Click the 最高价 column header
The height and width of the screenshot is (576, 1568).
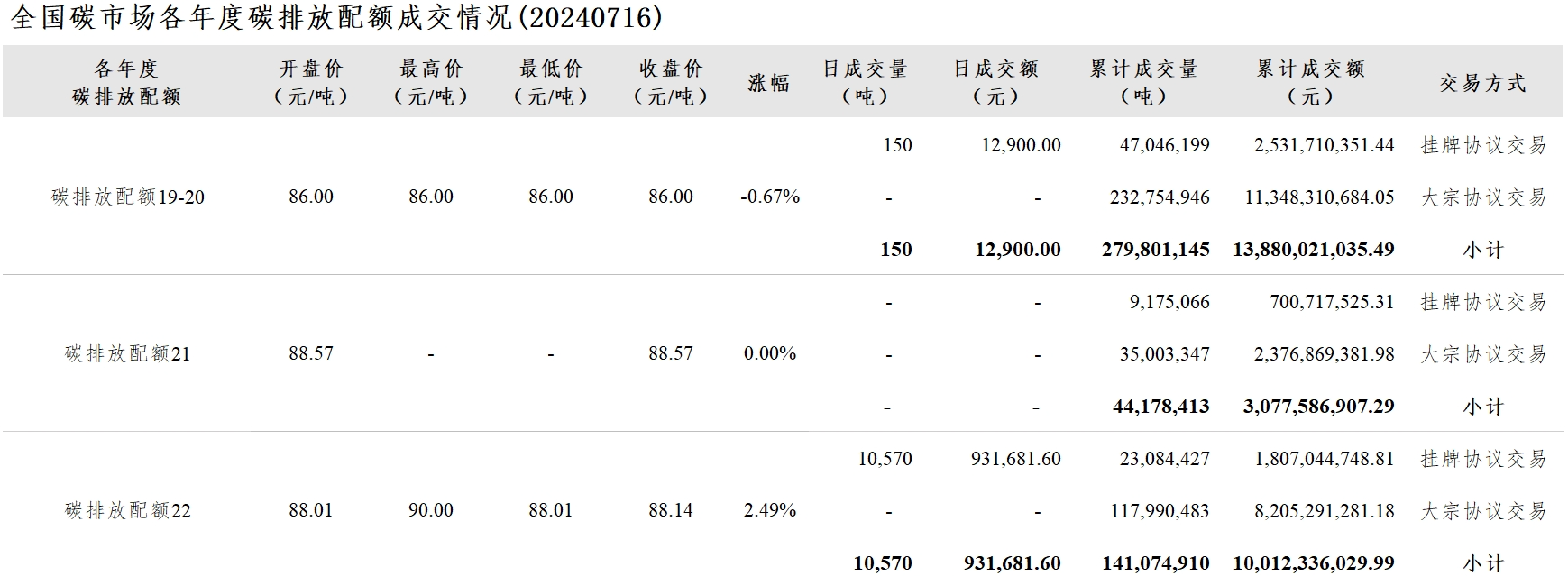point(431,82)
